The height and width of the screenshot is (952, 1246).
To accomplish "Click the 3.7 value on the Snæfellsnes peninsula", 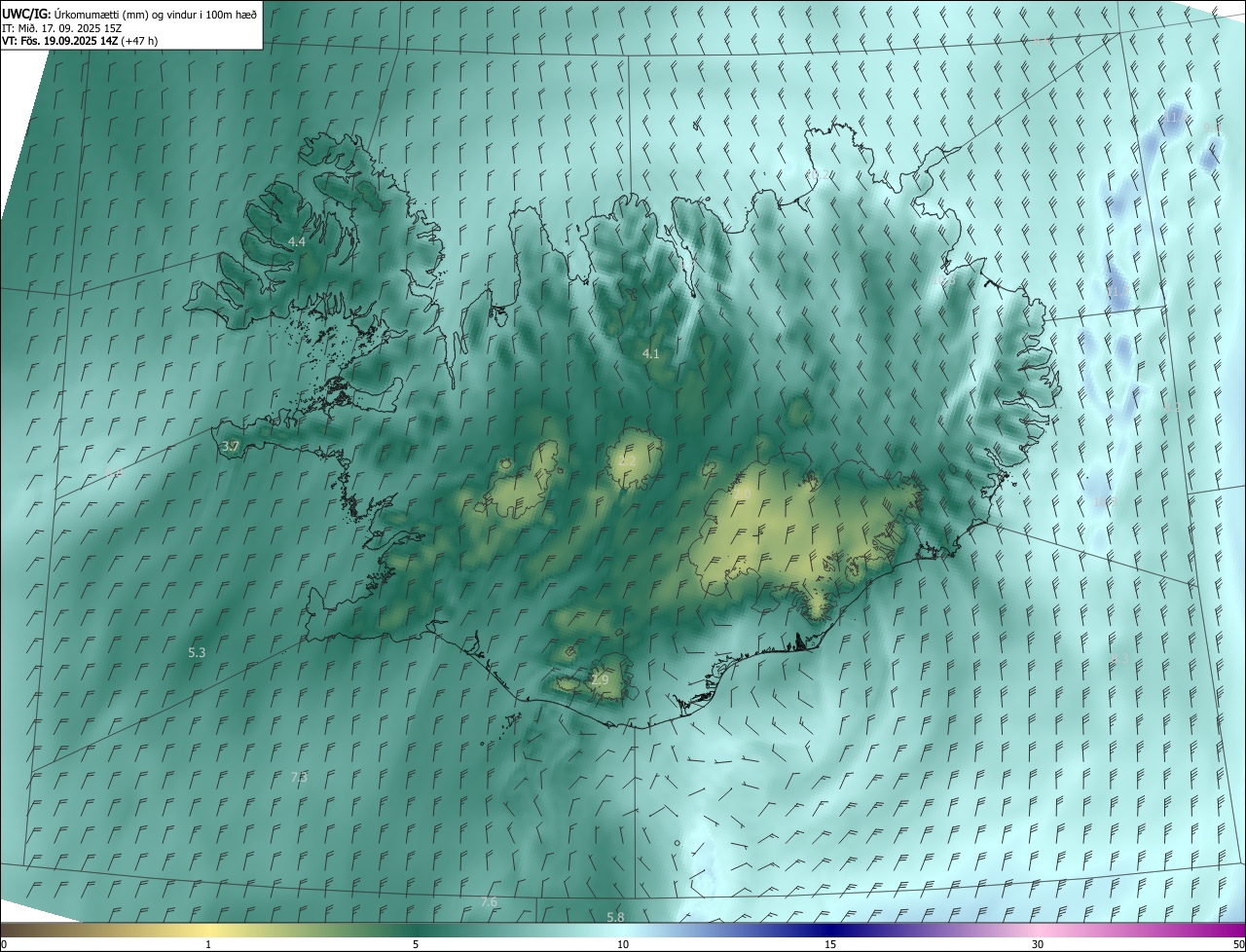I will click(231, 447).
